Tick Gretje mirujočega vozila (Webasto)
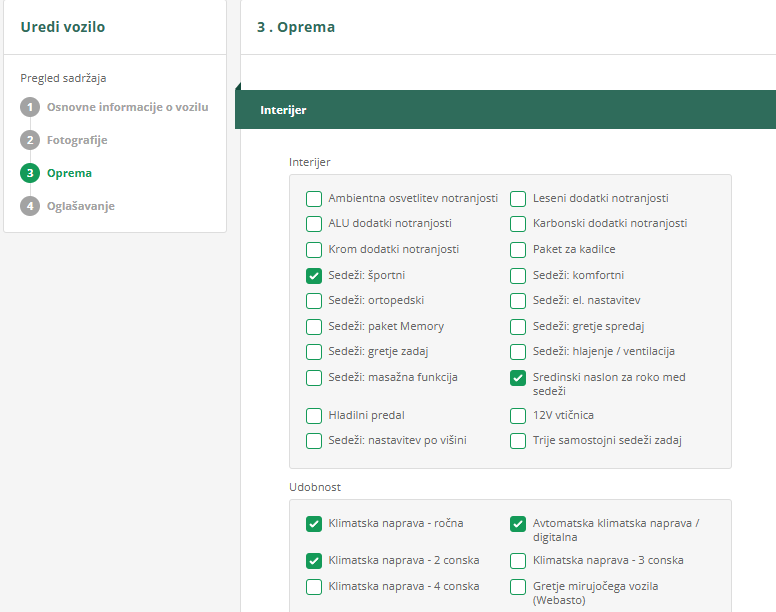This screenshot has width=776, height=612. coord(518,587)
